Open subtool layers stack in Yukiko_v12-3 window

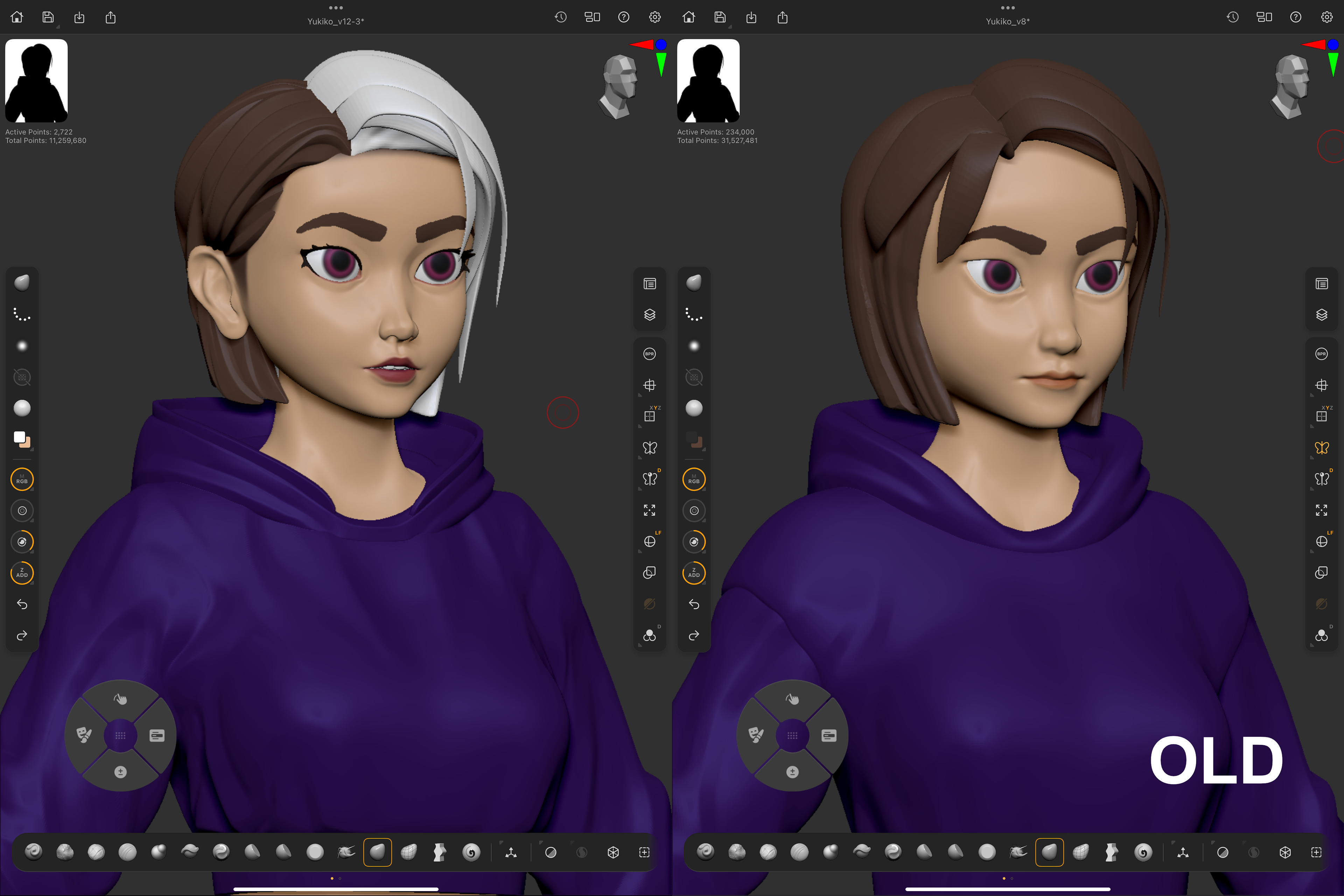click(x=649, y=315)
